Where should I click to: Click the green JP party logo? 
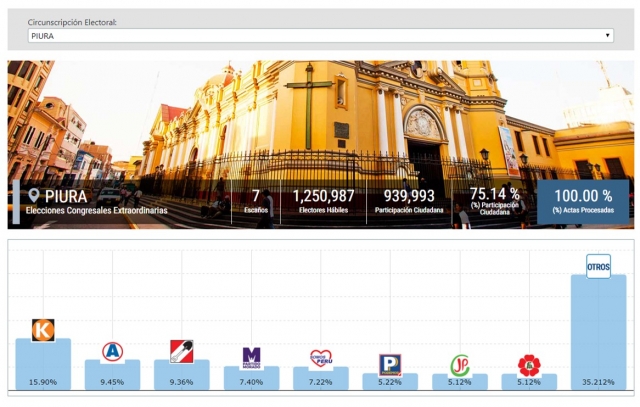pos(460,364)
